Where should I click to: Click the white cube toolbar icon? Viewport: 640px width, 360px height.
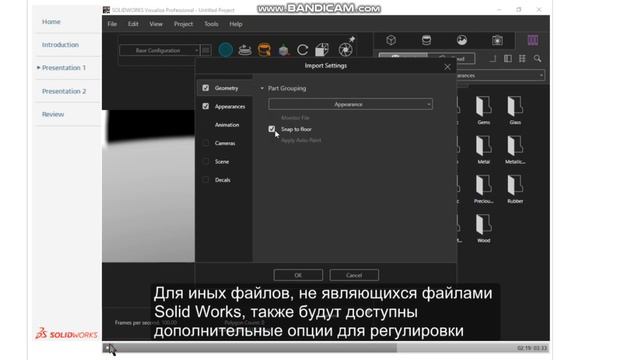click(322, 50)
